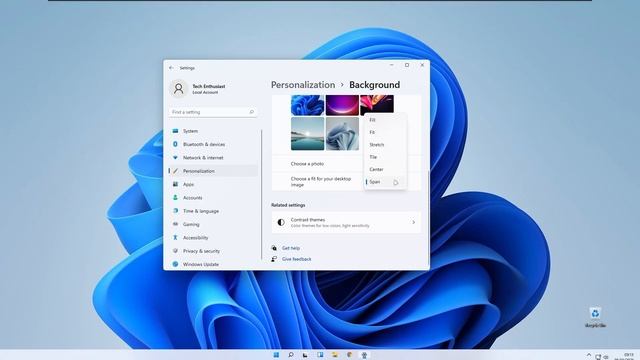
Task: Open taskbar Search
Action: coord(291,355)
